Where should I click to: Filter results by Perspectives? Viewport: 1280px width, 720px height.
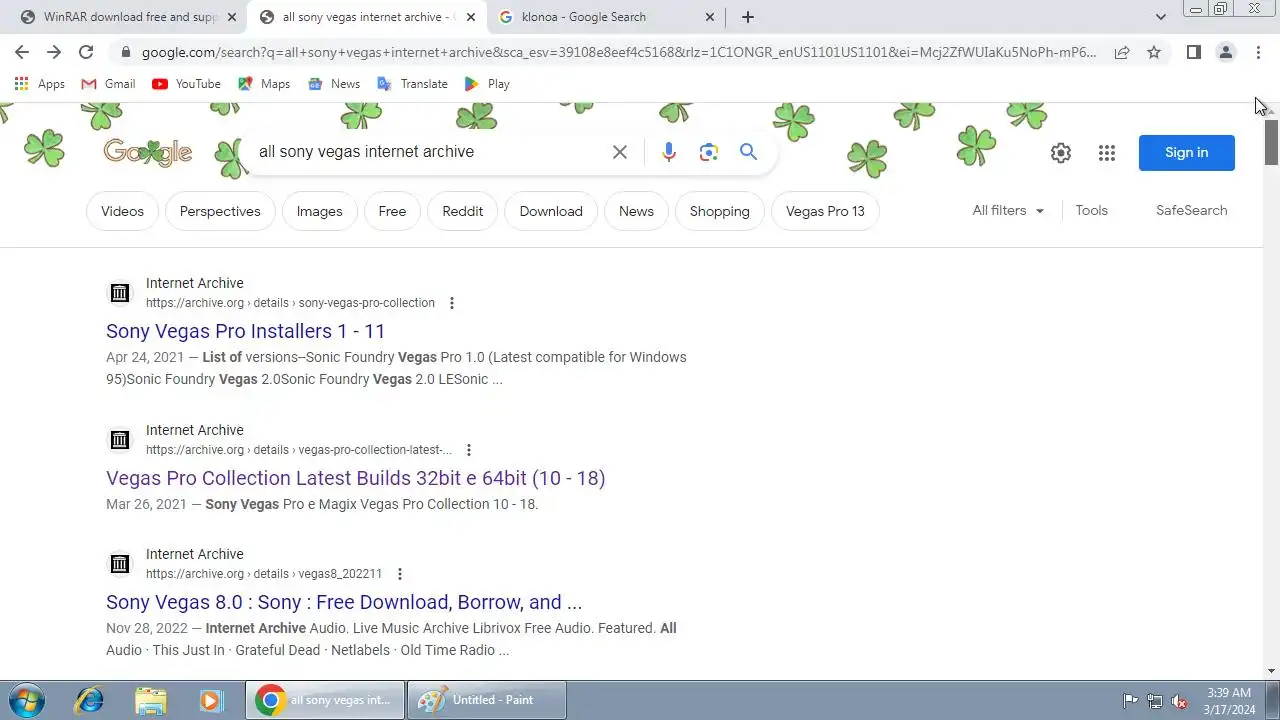(220, 211)
